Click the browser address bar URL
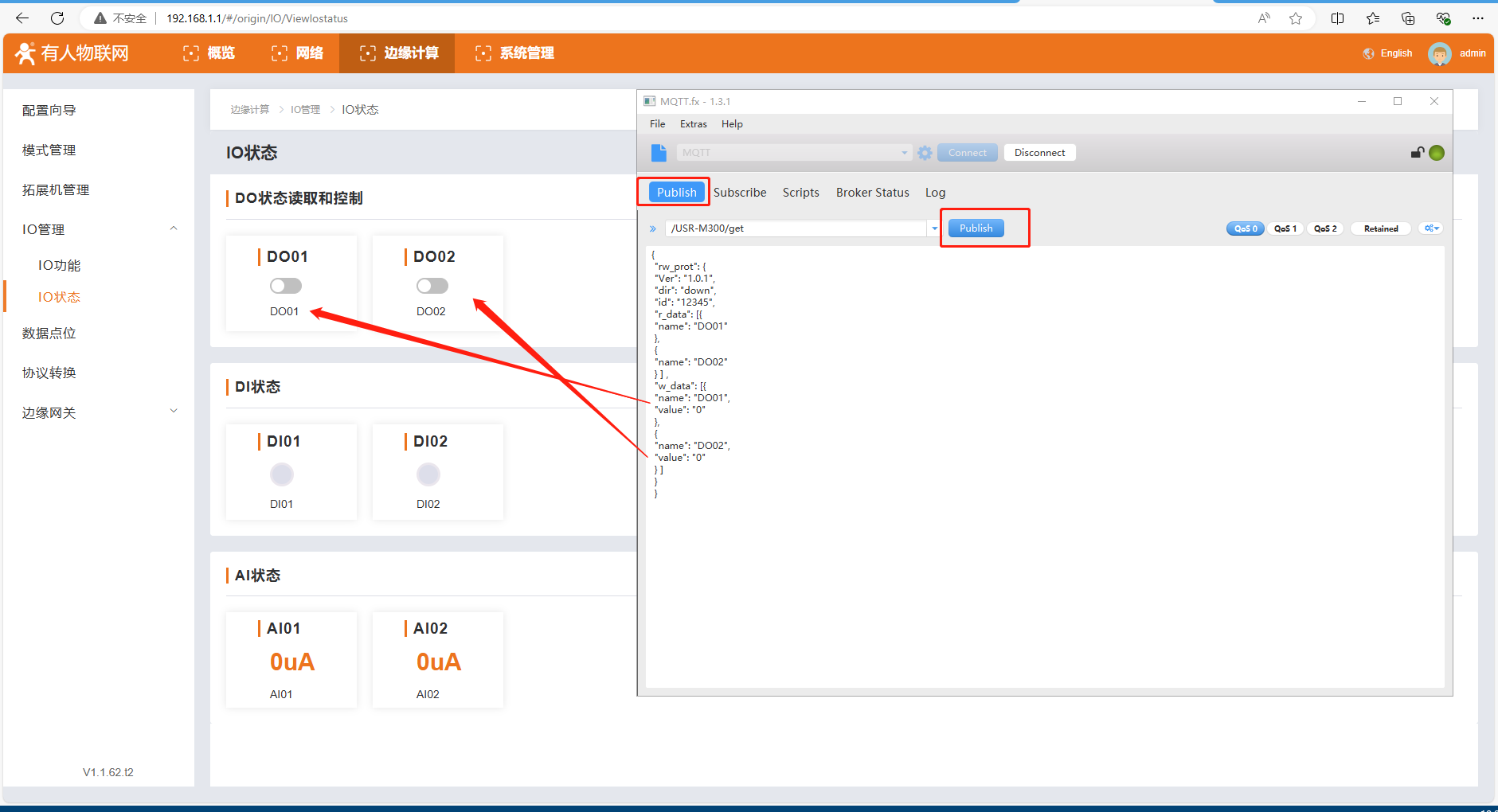 [x=257, y=18]
